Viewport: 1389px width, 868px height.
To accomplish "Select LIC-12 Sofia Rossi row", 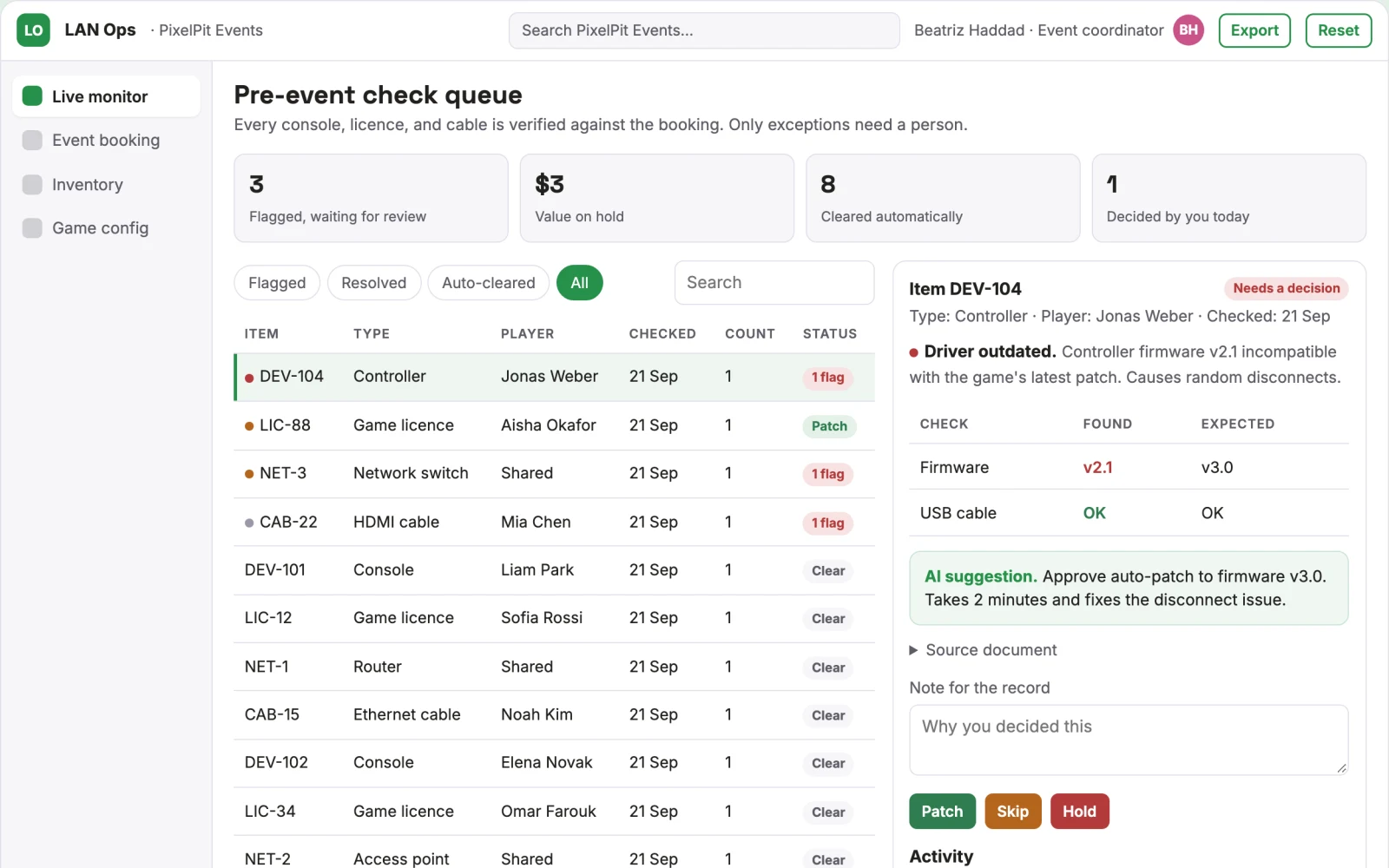I will click(x=554, y=619).
